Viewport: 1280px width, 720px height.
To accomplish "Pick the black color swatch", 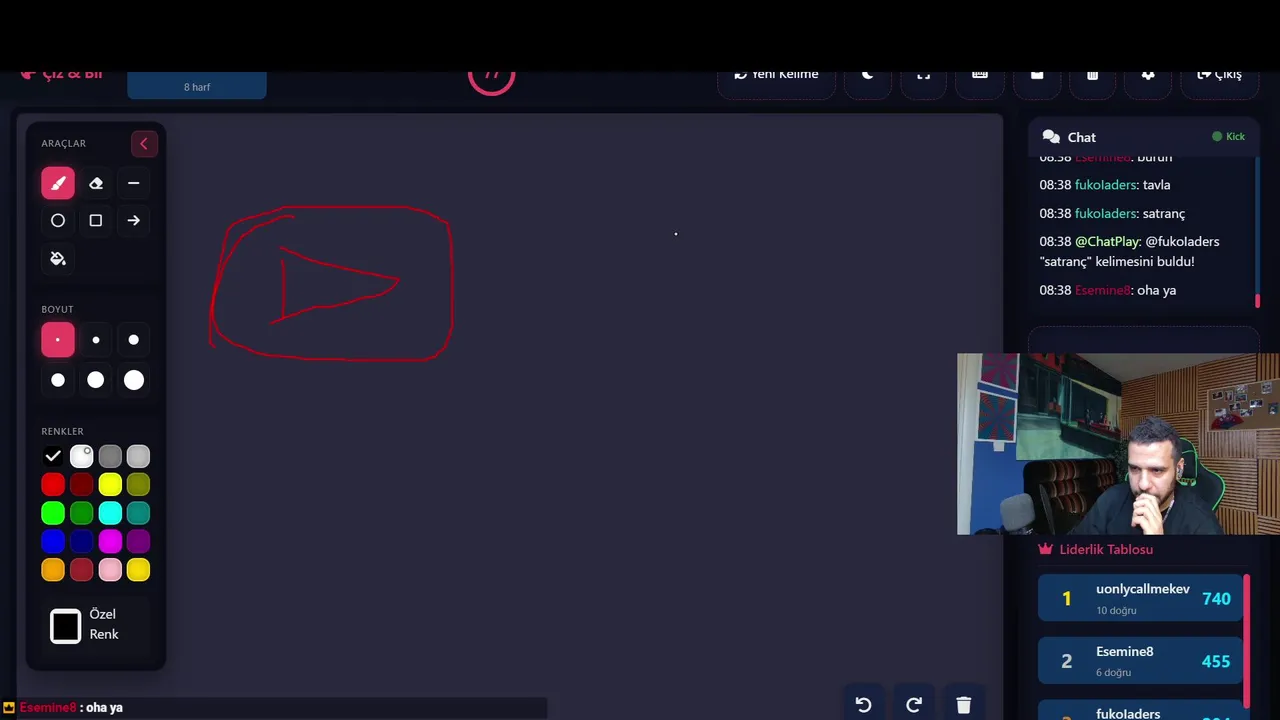I will click(53, 456).
